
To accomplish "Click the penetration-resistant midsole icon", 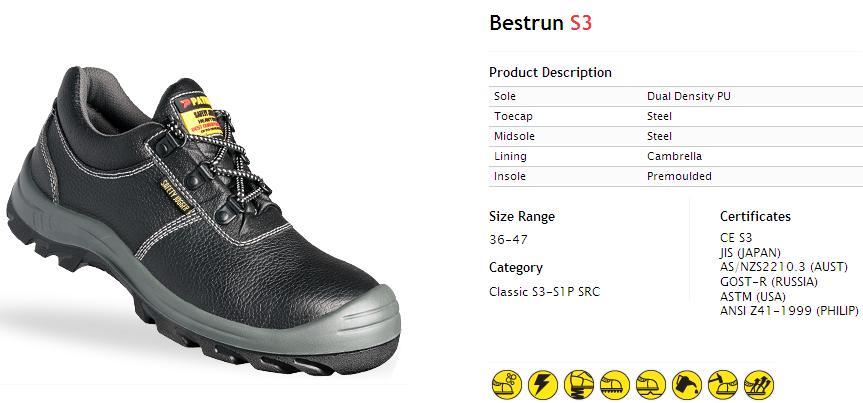I will tap(649, 382).
